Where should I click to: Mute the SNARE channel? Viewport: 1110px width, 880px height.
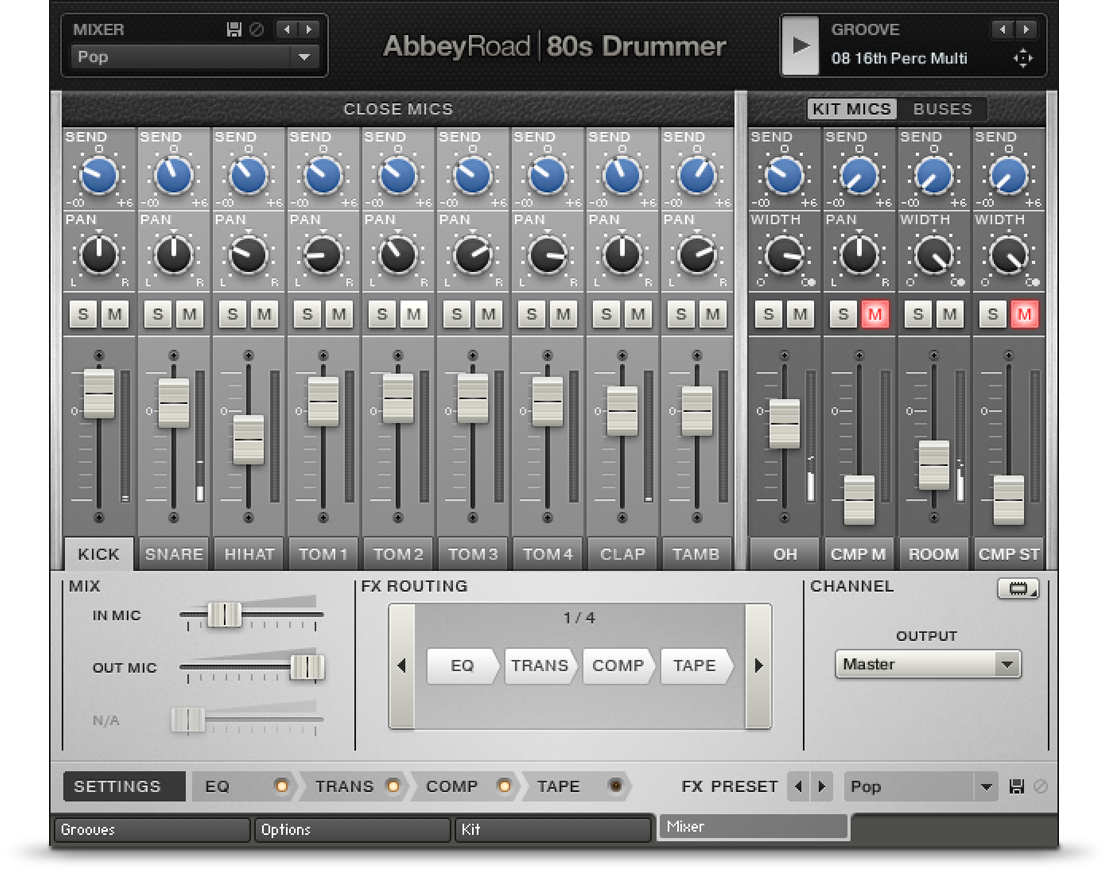(x=190, y=314)
